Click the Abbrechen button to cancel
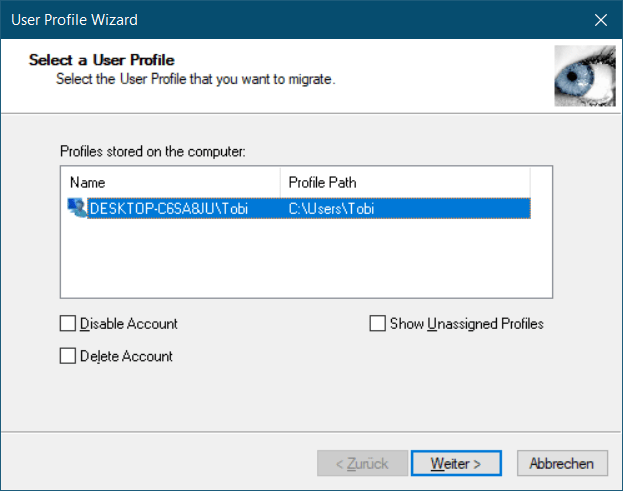Viewport: 623px width, 491px height. click(562, 463)
